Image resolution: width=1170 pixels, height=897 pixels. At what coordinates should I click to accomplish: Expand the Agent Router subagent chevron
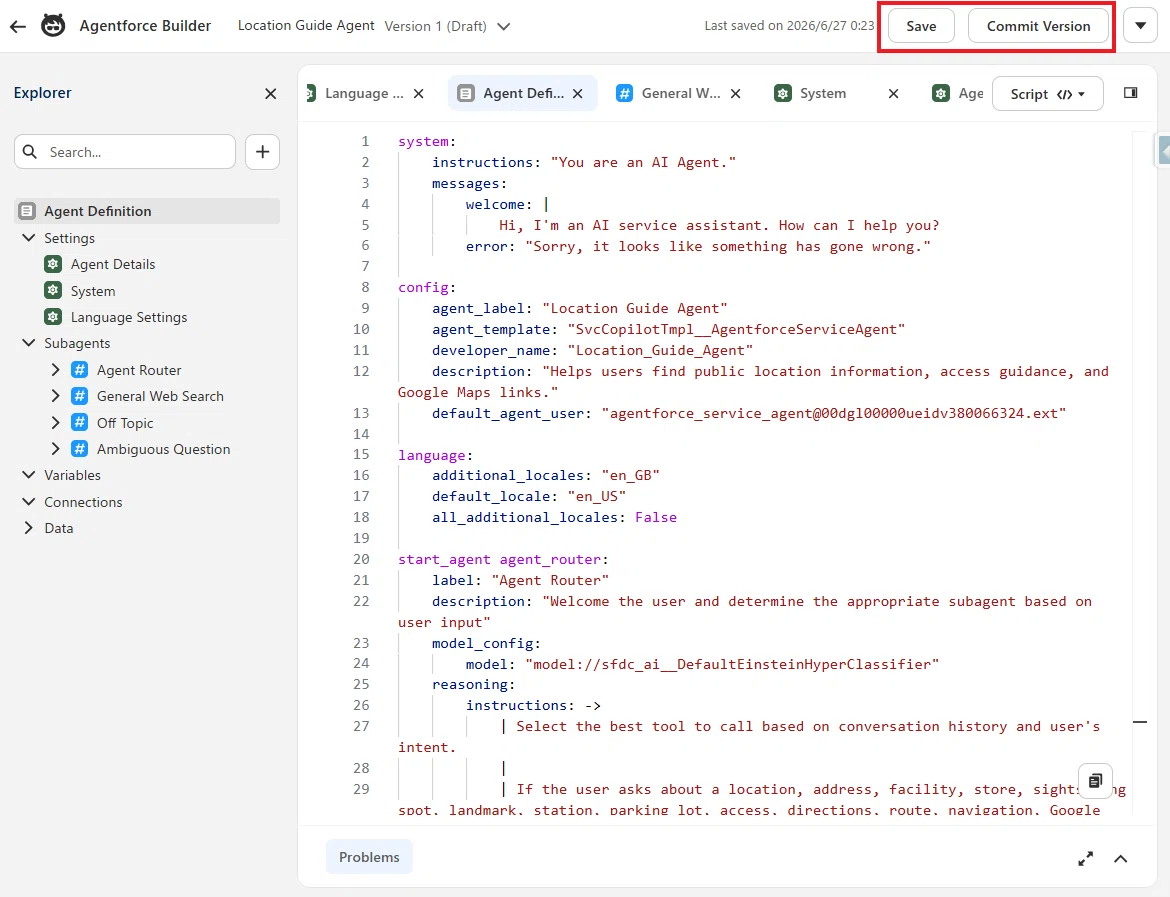coord(55,369)
